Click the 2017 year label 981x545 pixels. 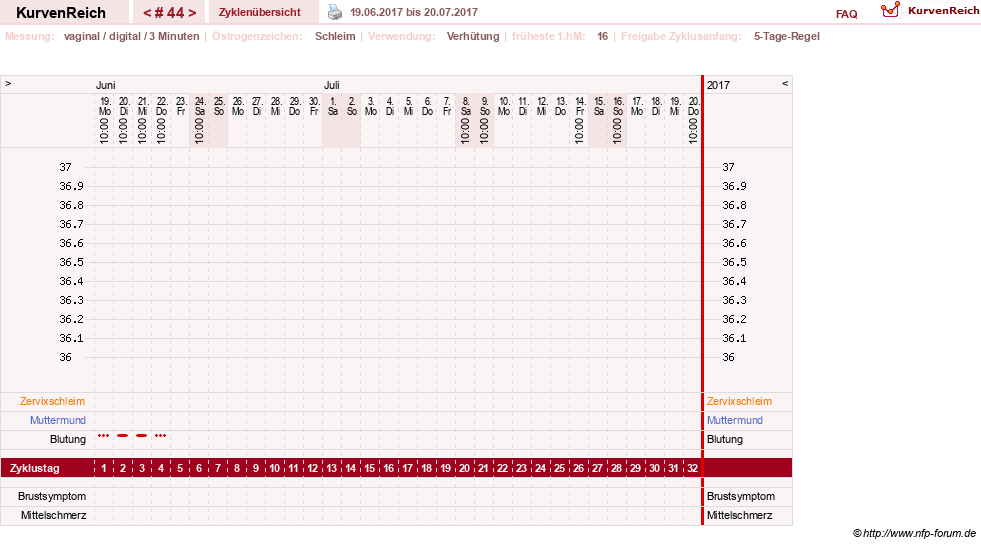click(x=718, y=85)
